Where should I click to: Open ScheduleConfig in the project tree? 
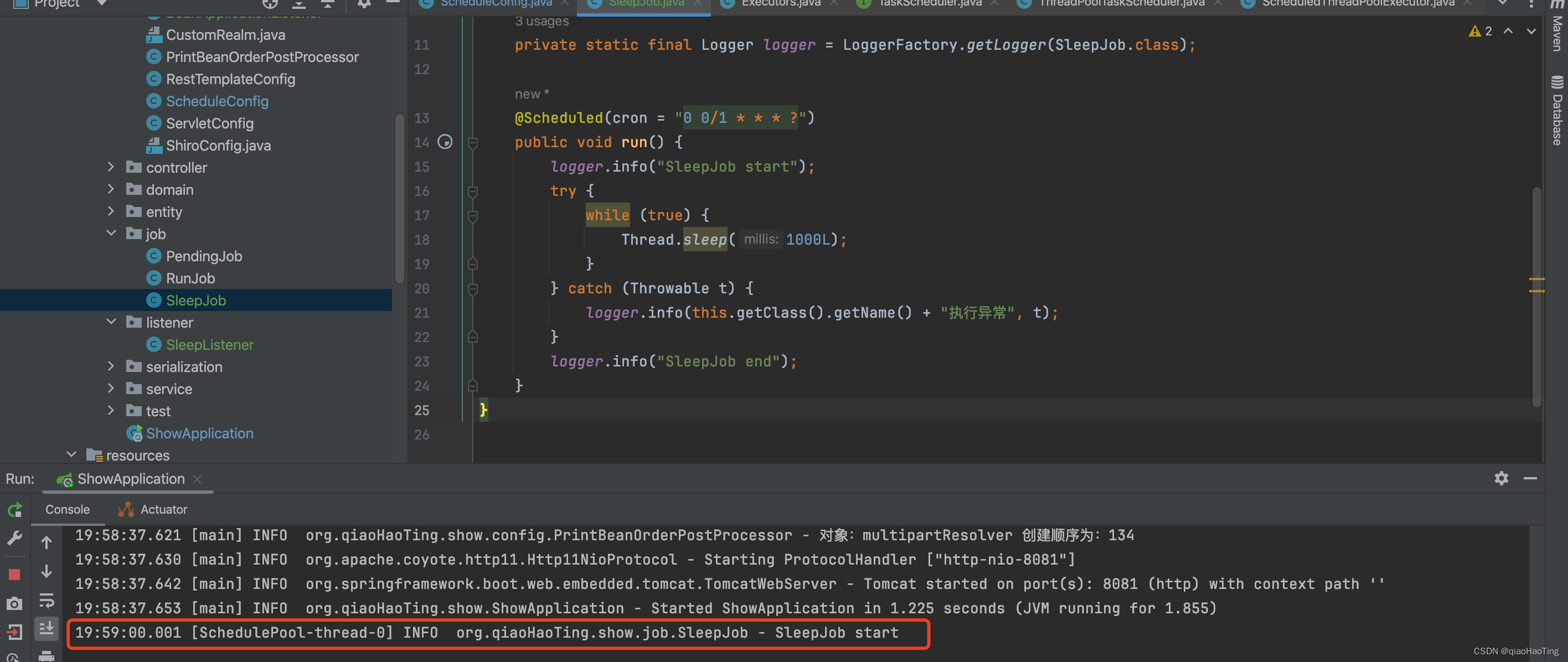coord(216,101)
